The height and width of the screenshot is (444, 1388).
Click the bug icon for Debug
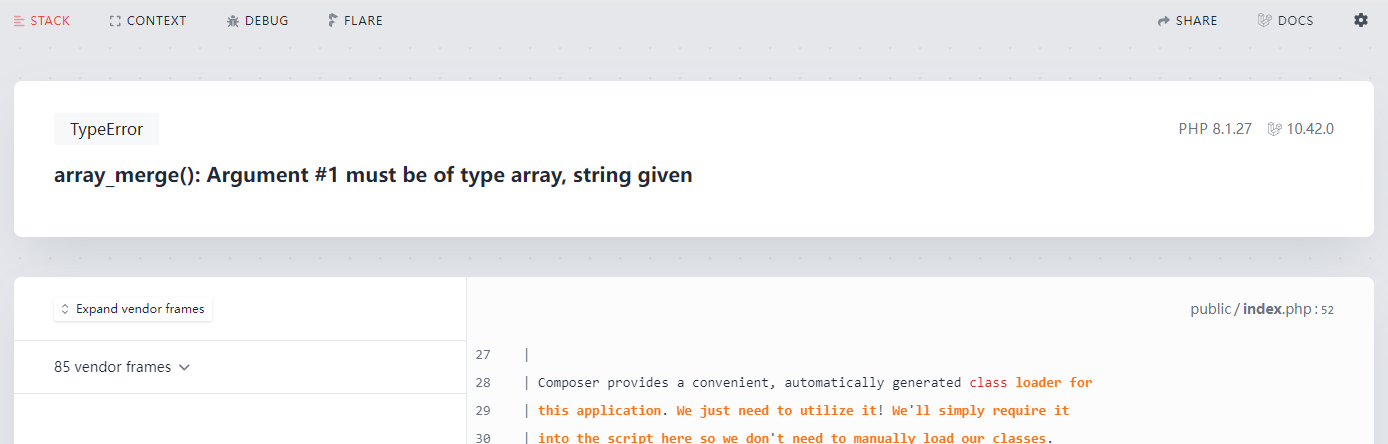tap(233, 21)
